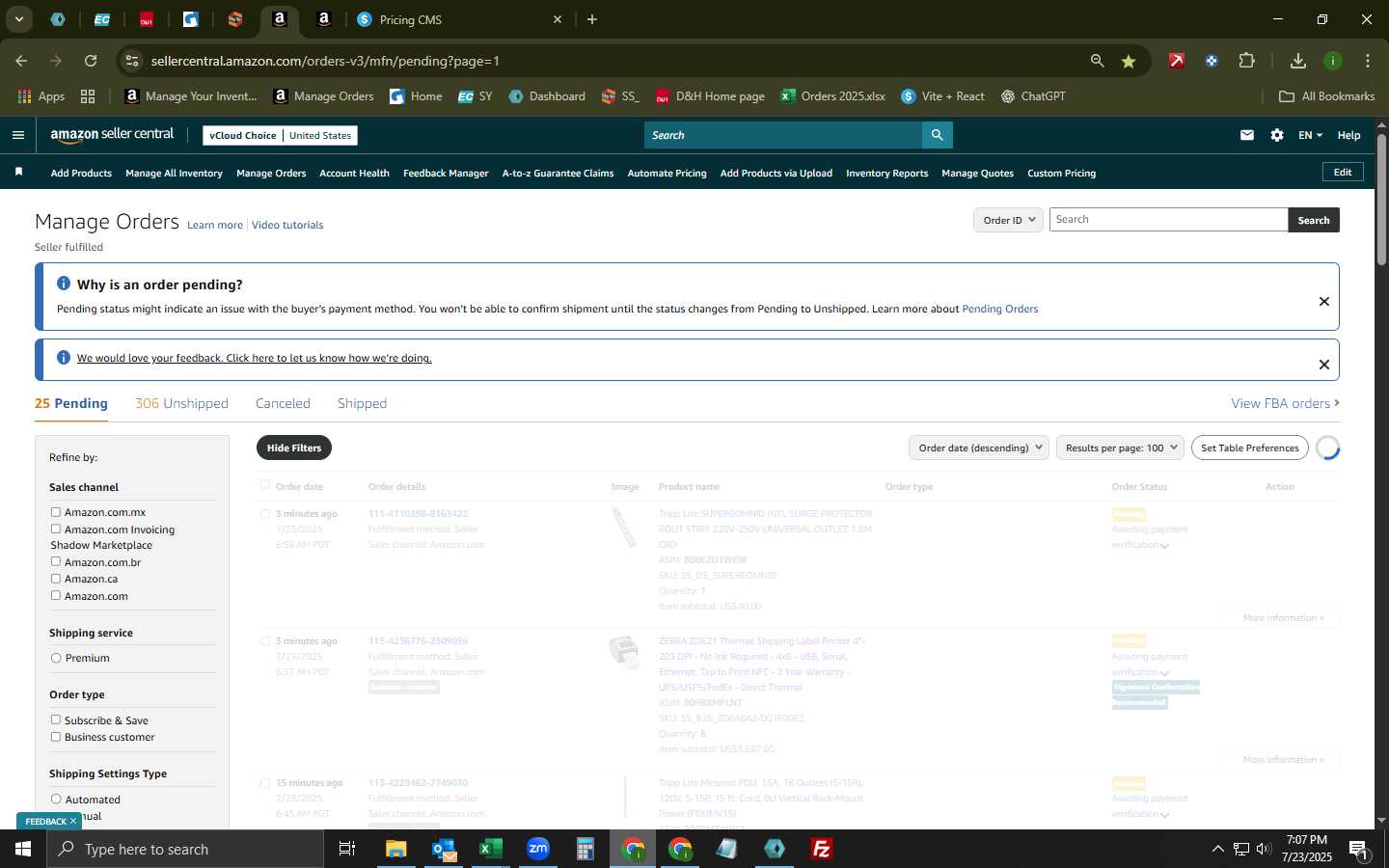Viewport: 1389px width, 868px height.
Task: Open the Zoom app in taskbar
Action: click(538, 849)
